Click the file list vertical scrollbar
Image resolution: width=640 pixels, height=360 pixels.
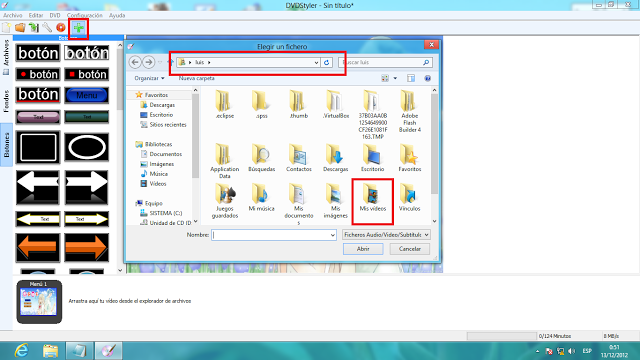[x=434, y=155]
